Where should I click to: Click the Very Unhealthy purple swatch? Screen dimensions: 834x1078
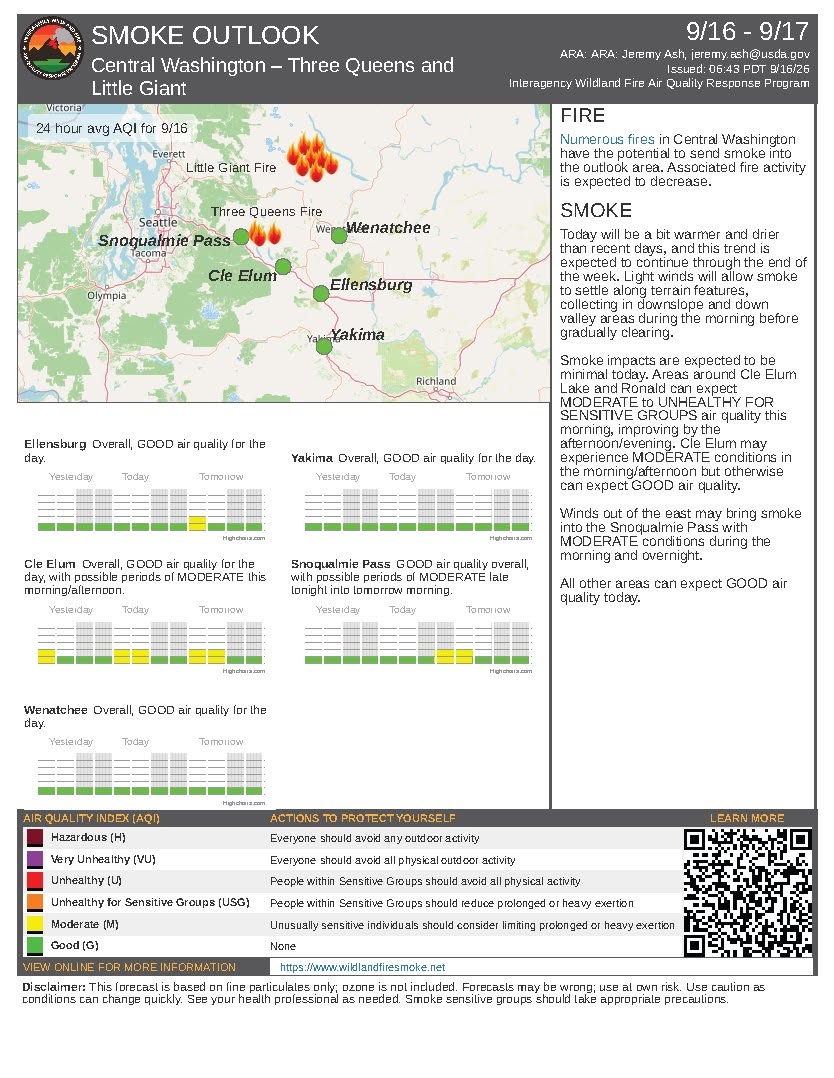click(x=35, y=859)
